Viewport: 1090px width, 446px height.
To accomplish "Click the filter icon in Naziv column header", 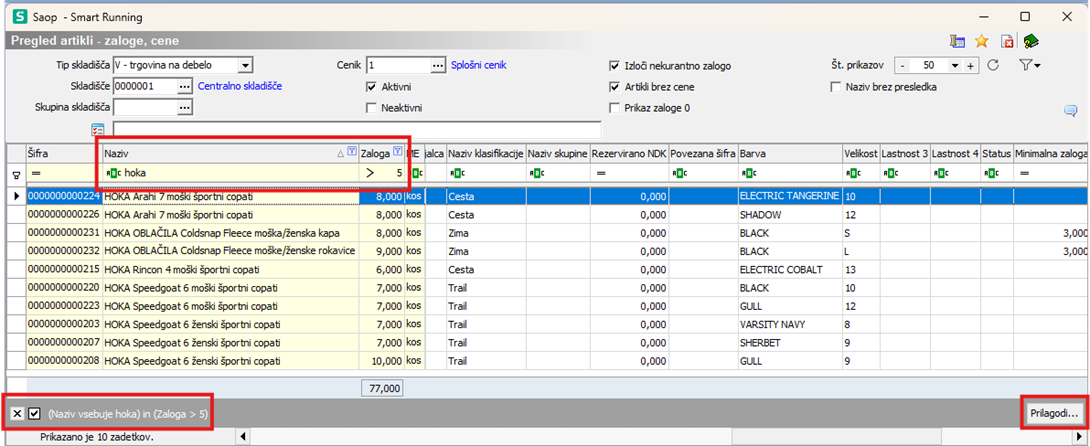I will tap(351, 151).
